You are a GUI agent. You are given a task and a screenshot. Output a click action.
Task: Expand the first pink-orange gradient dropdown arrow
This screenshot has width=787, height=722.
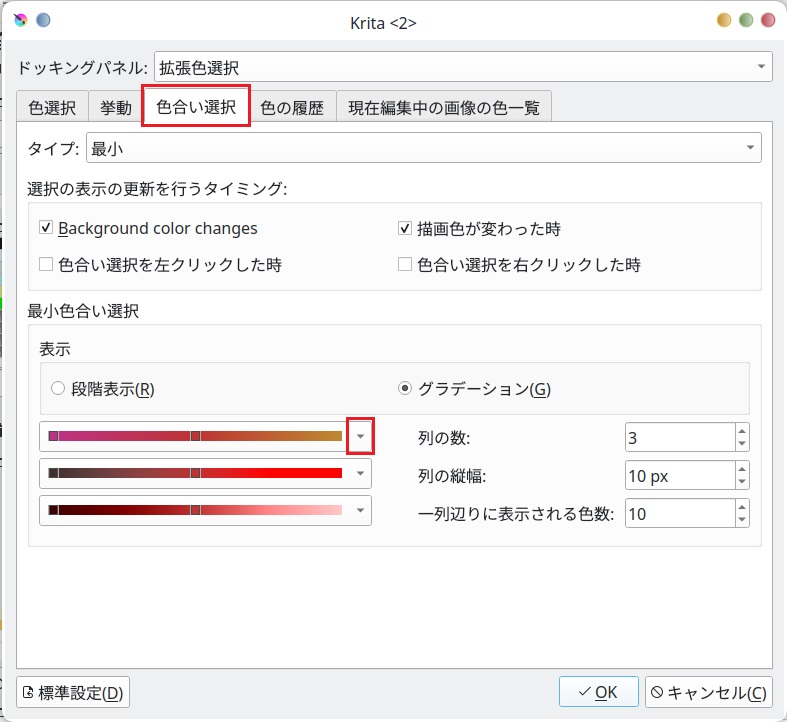tap(360, 436)
